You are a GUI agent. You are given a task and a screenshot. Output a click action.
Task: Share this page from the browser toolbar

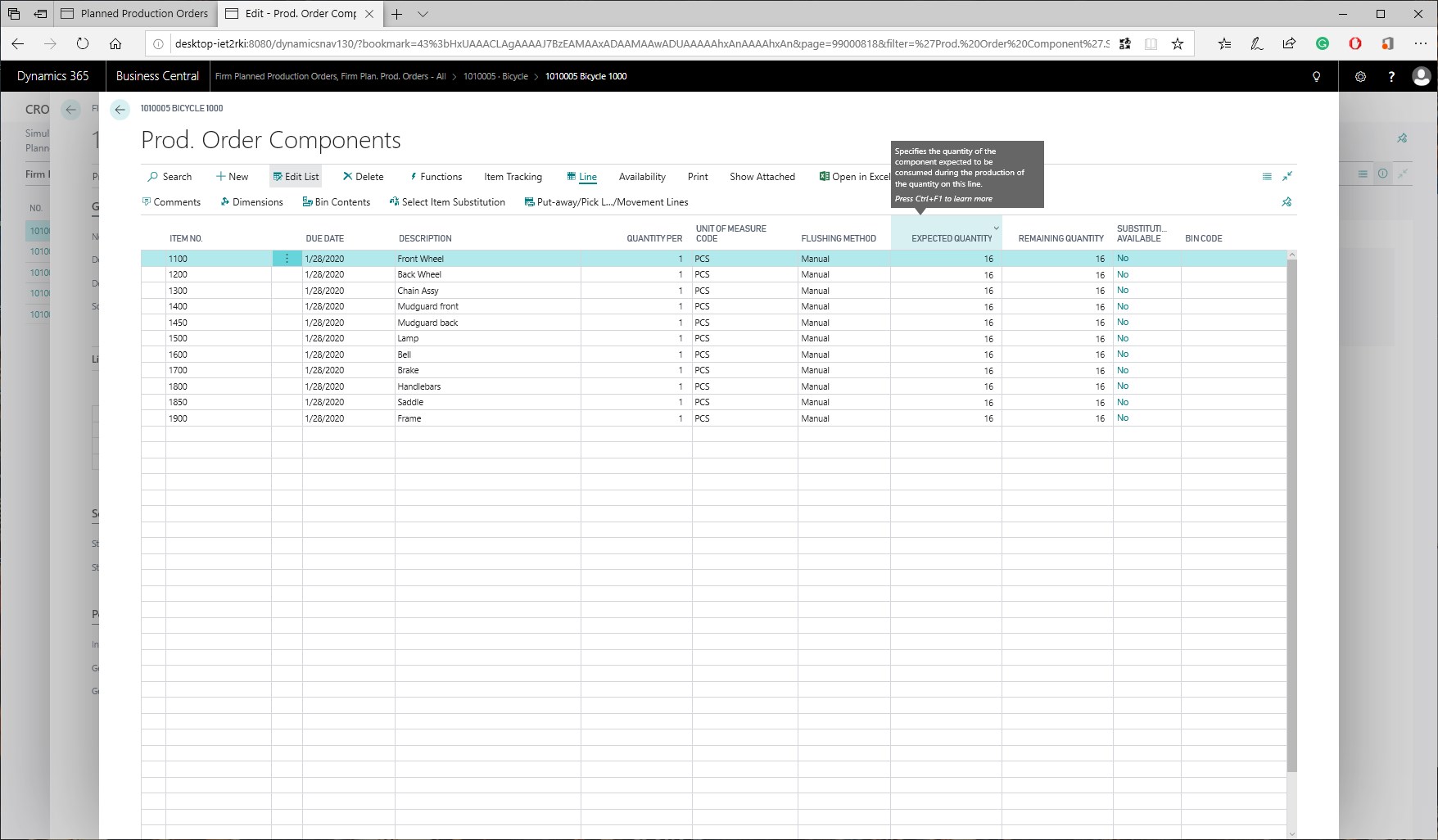pos(1290,44)
